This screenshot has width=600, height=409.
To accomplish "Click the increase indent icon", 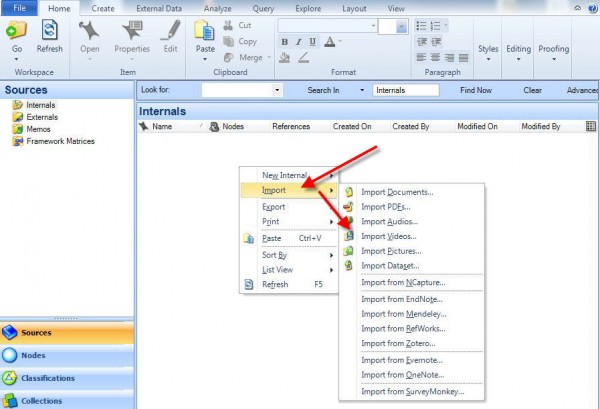I will pyautogui.click(x=436, y=42).
